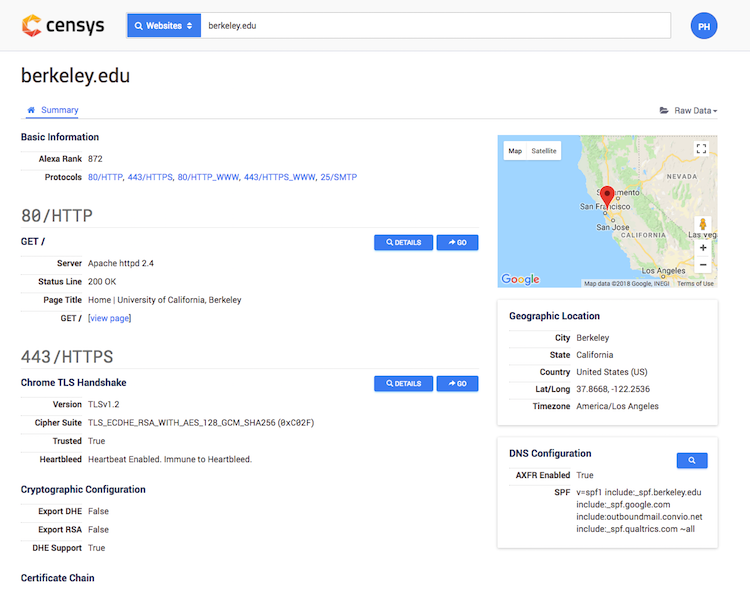The width and height of the screenshot is (750, 590).
Task: Click the Timezone value America/Los Angeles
Action: pos(618,406)
